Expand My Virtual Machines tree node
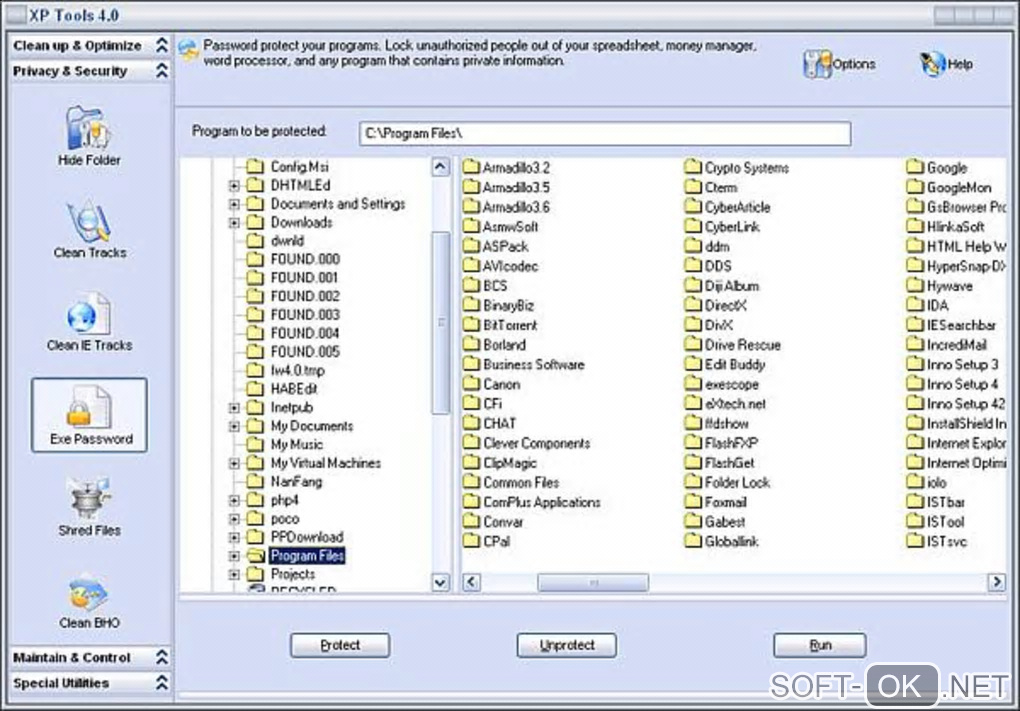 click(x=234, y=464)
